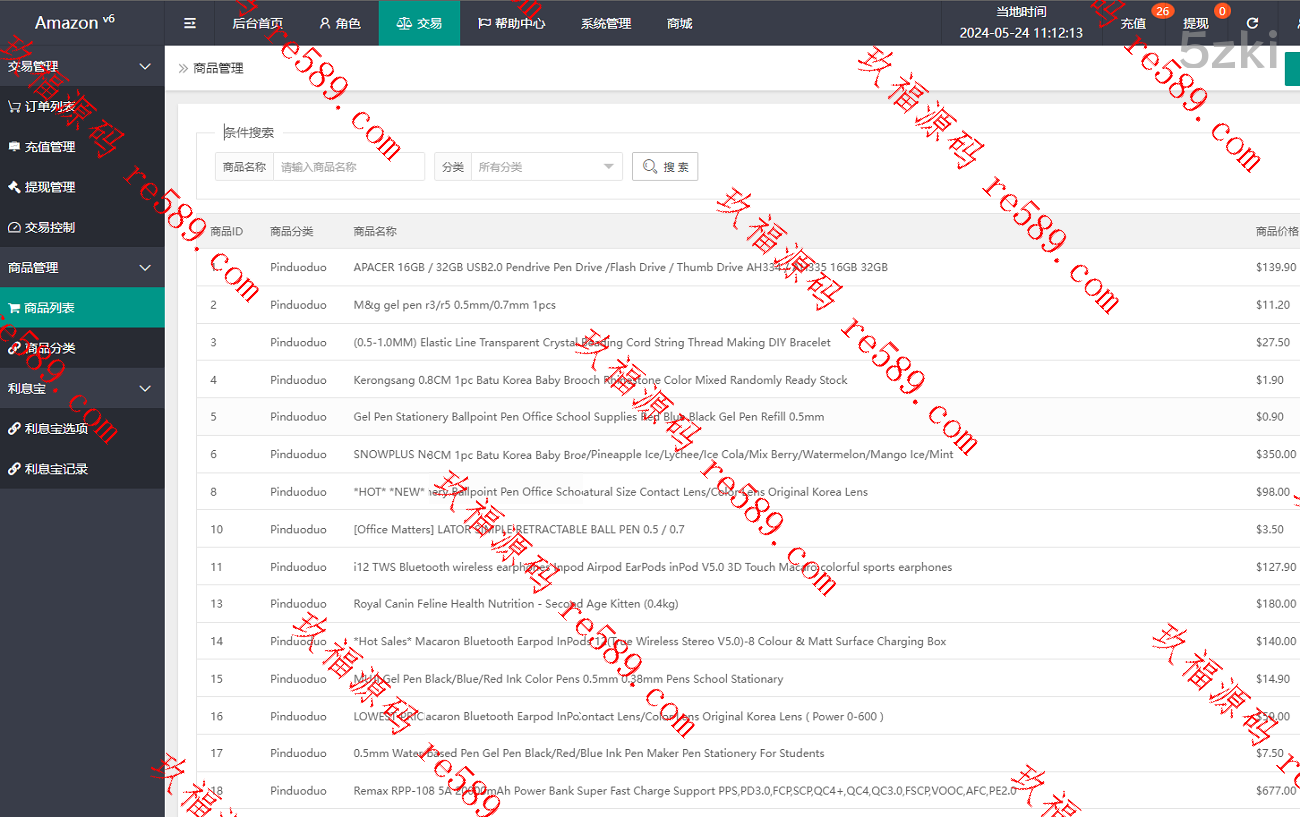The width and height of the screenshot is (1300, 817).
Task: Open 充值 notifications with badge 26
Action: tap(1134, 23)
